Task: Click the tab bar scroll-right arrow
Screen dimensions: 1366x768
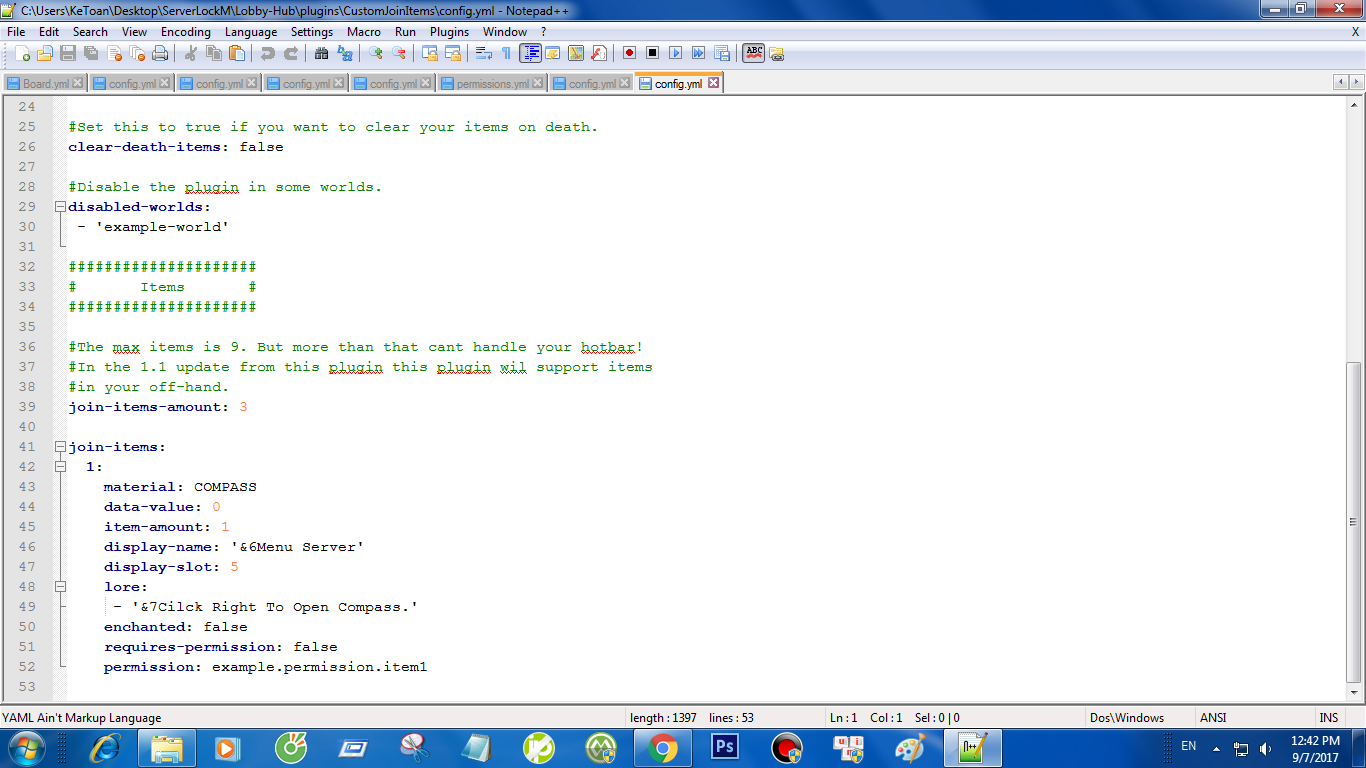Action: coord(1355,82)
